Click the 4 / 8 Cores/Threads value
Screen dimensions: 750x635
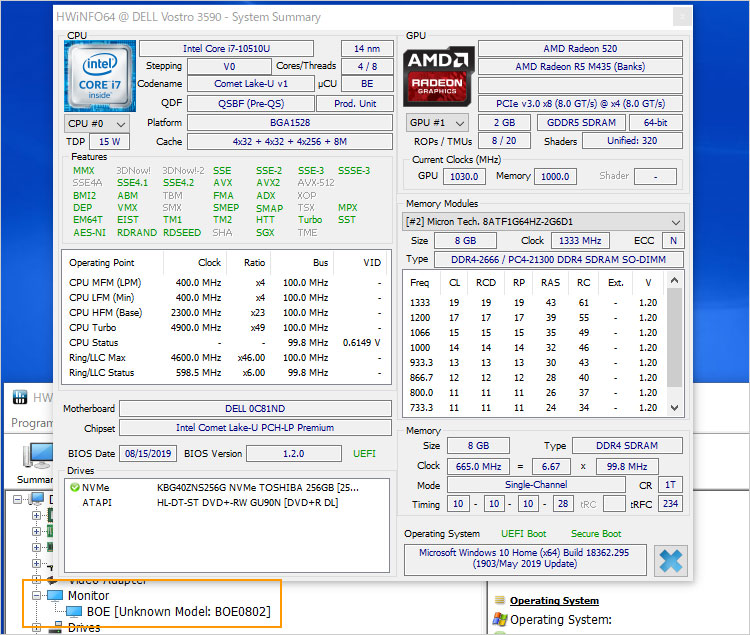coord(367,66)
